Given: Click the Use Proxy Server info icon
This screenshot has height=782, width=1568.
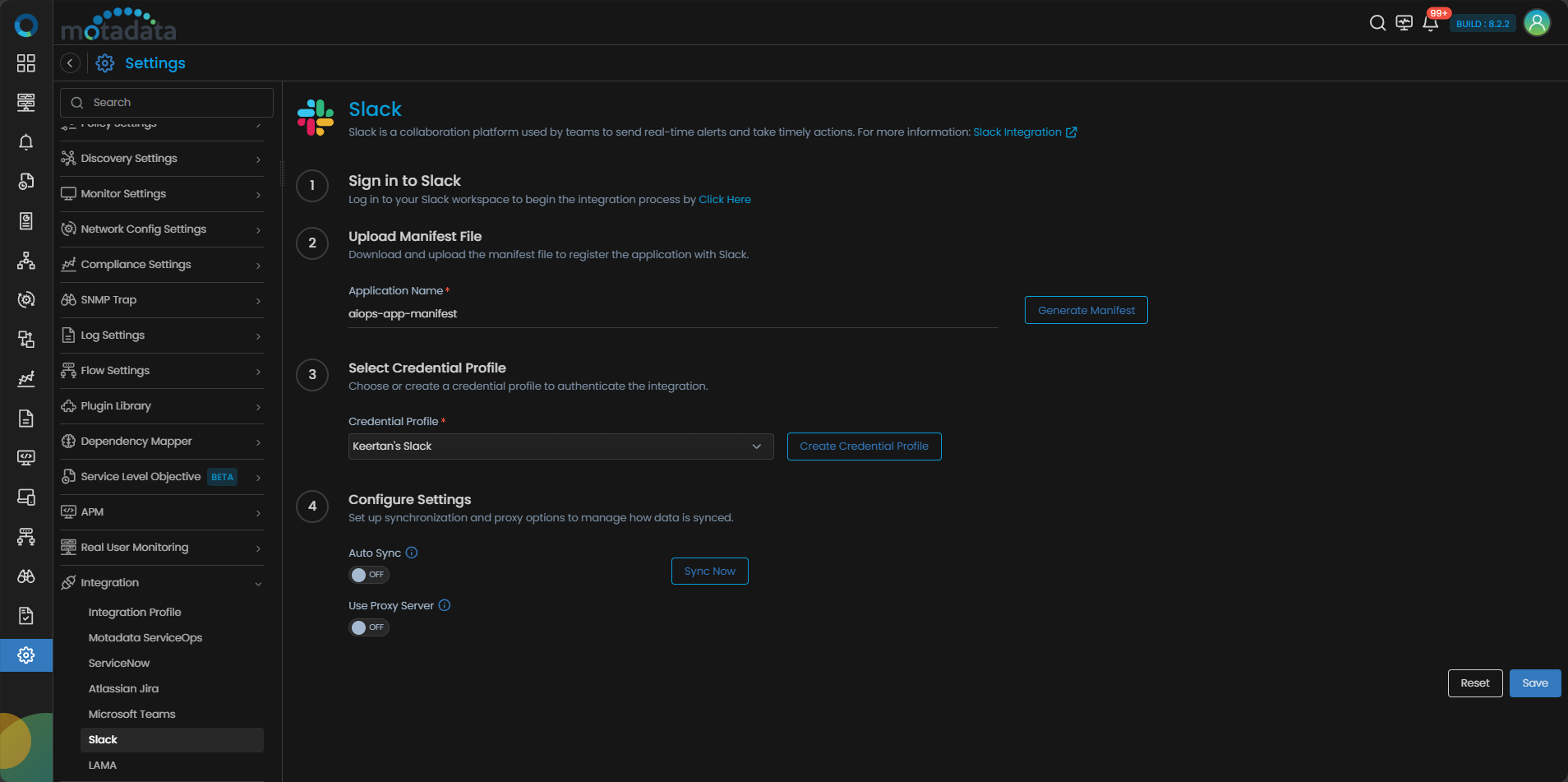Looking at the screenshot, I should [x=445, y=605].
